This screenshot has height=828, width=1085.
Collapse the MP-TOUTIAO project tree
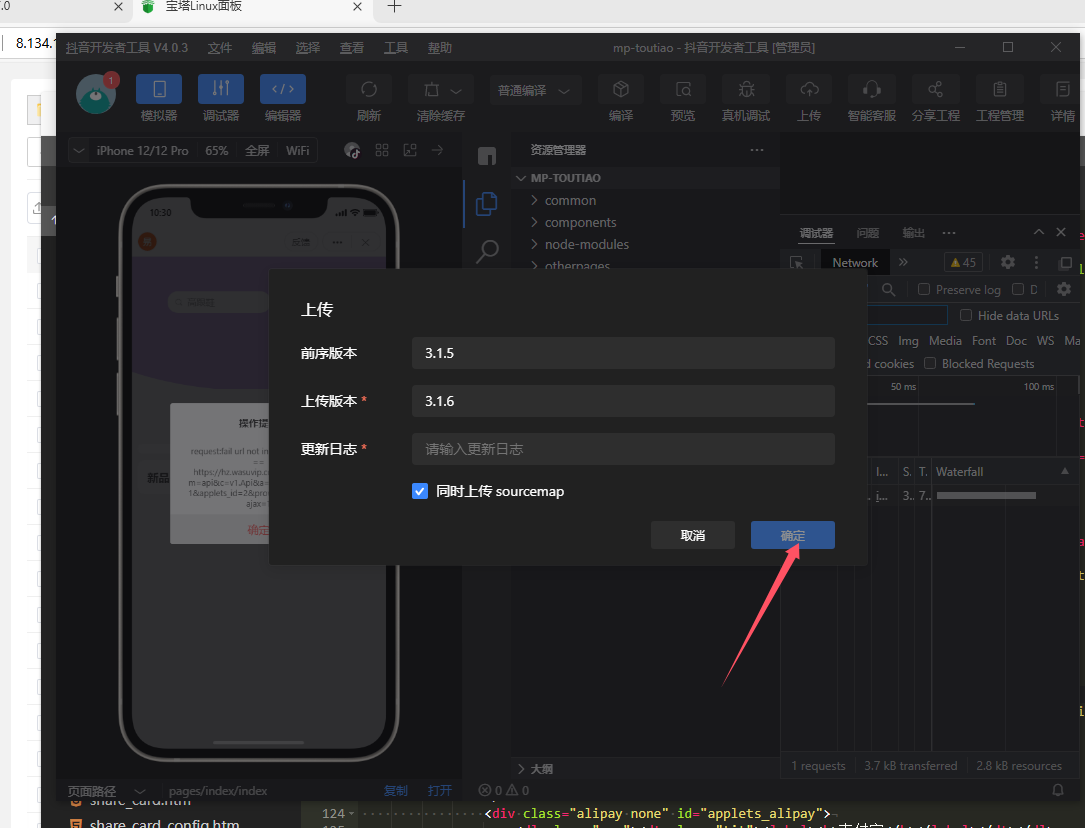pos(521,178)
